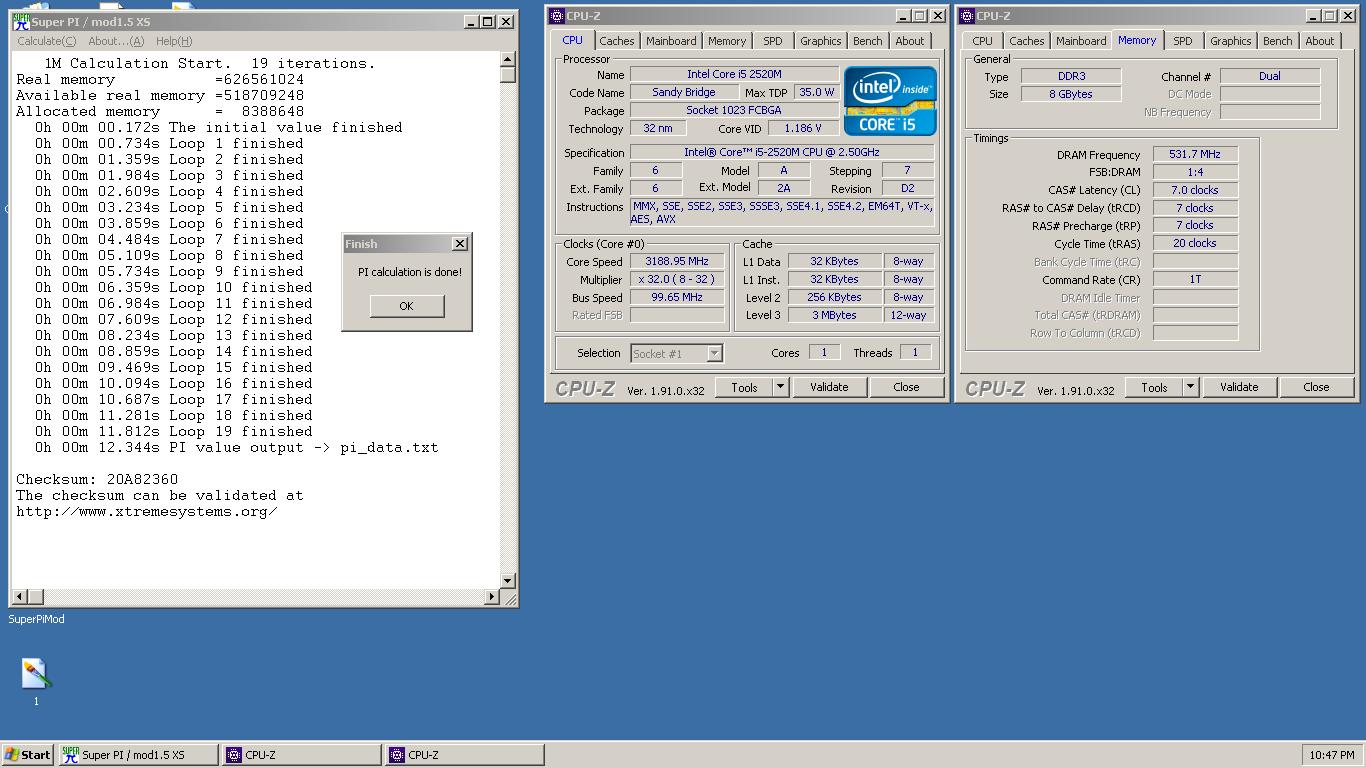The image size is (1366, 768).
Task: Open the Windows Start button
Action: coord(28,755)
